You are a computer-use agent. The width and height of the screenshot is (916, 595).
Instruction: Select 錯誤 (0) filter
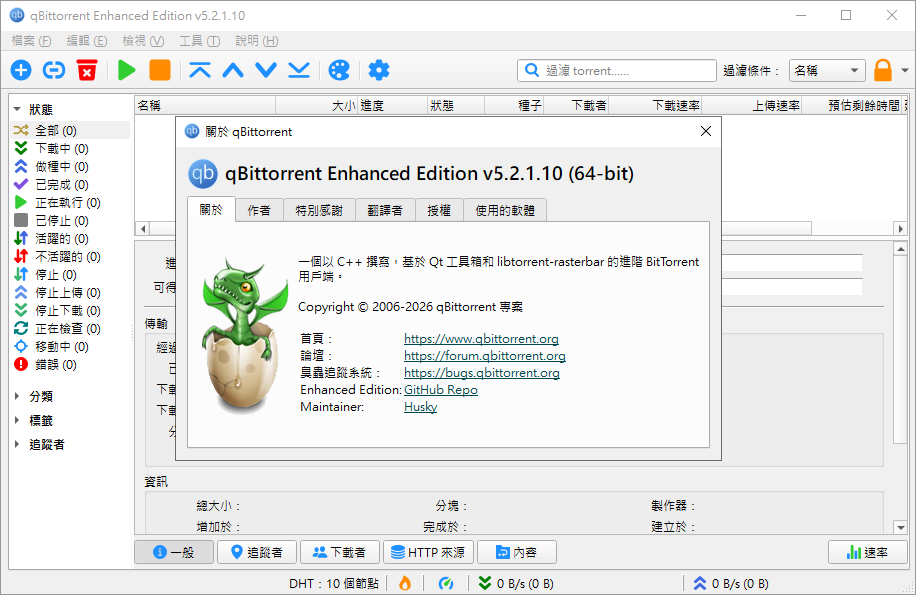pos(70,364)
